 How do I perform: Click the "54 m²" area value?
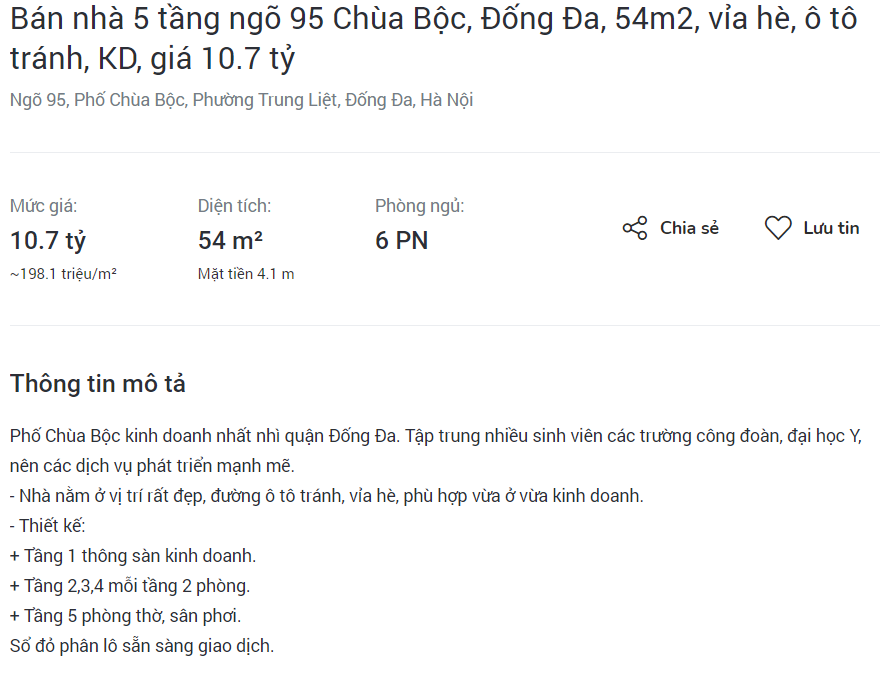pyautogui.click(x=230, y=241)
